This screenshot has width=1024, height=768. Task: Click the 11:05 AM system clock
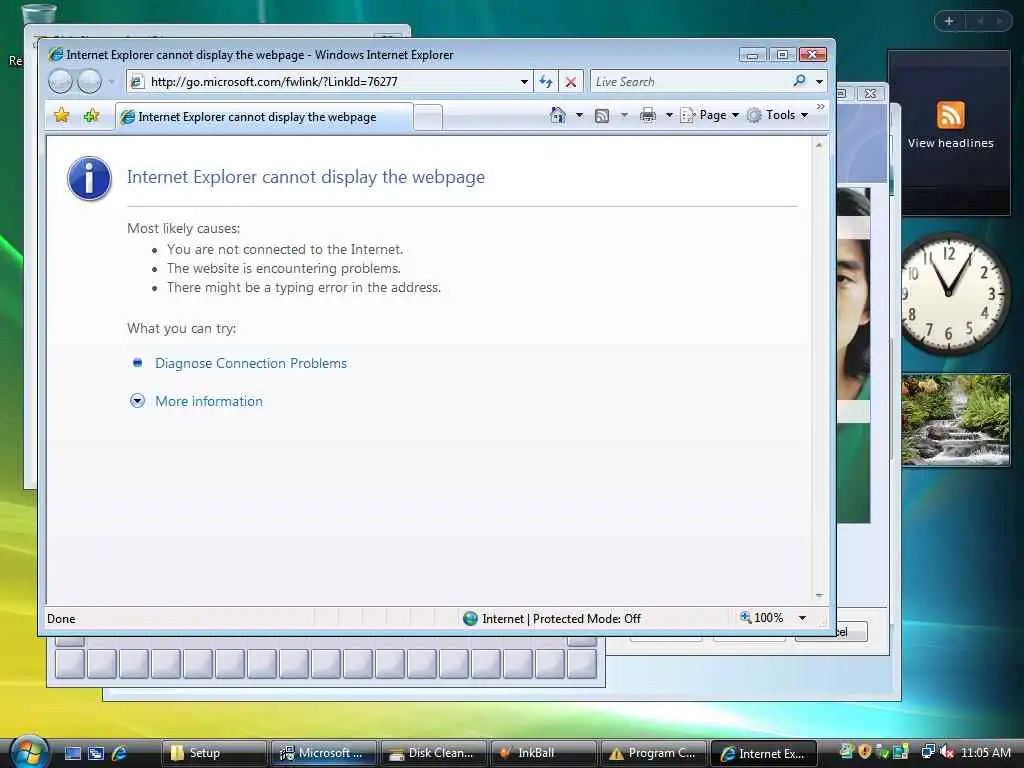(985, 752)
